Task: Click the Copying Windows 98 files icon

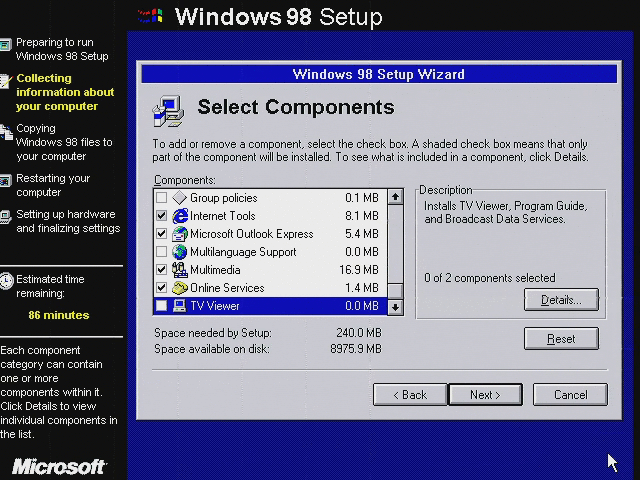Action: (6, 132)
